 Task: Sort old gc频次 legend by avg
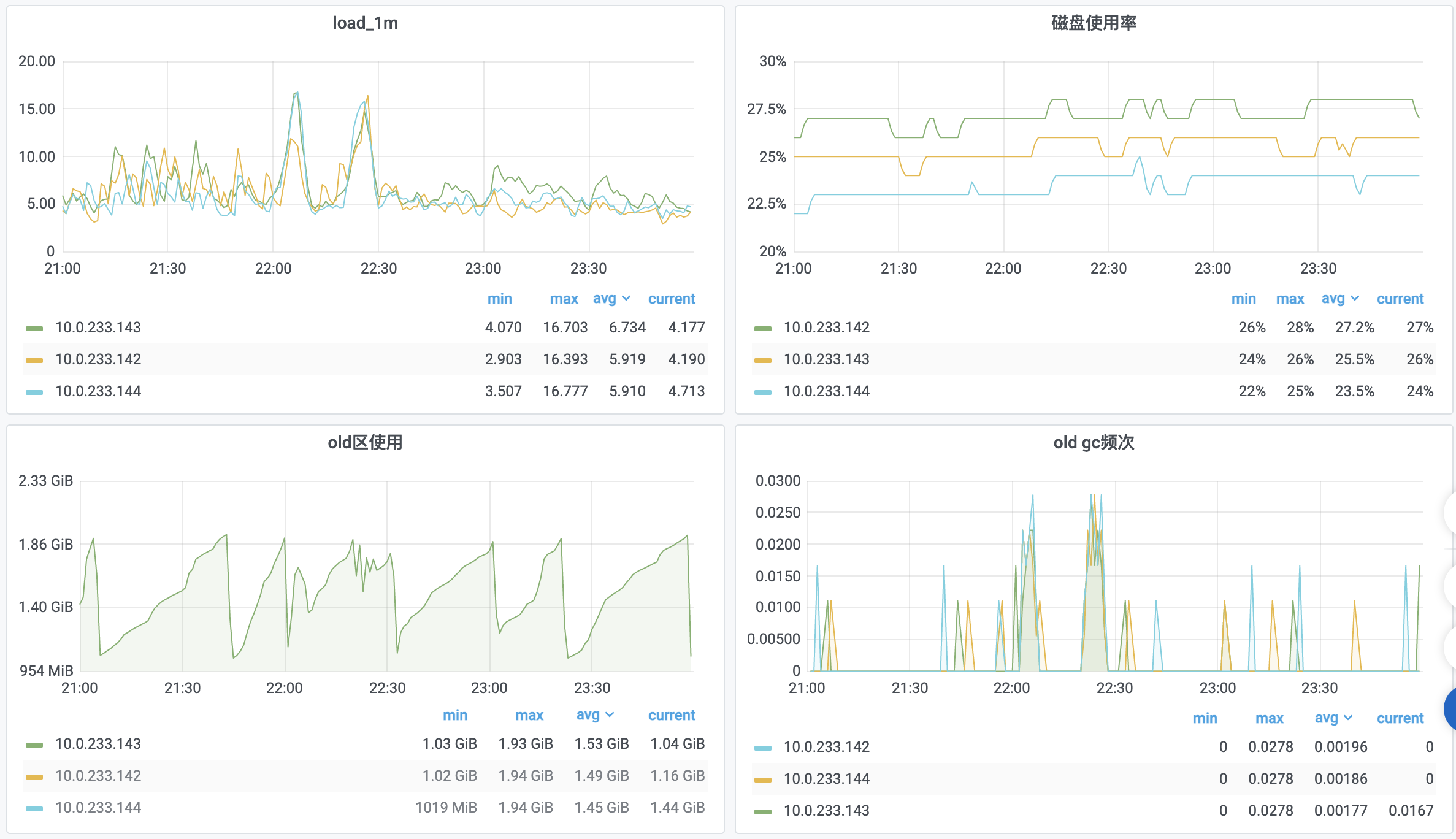(1326, 718)
